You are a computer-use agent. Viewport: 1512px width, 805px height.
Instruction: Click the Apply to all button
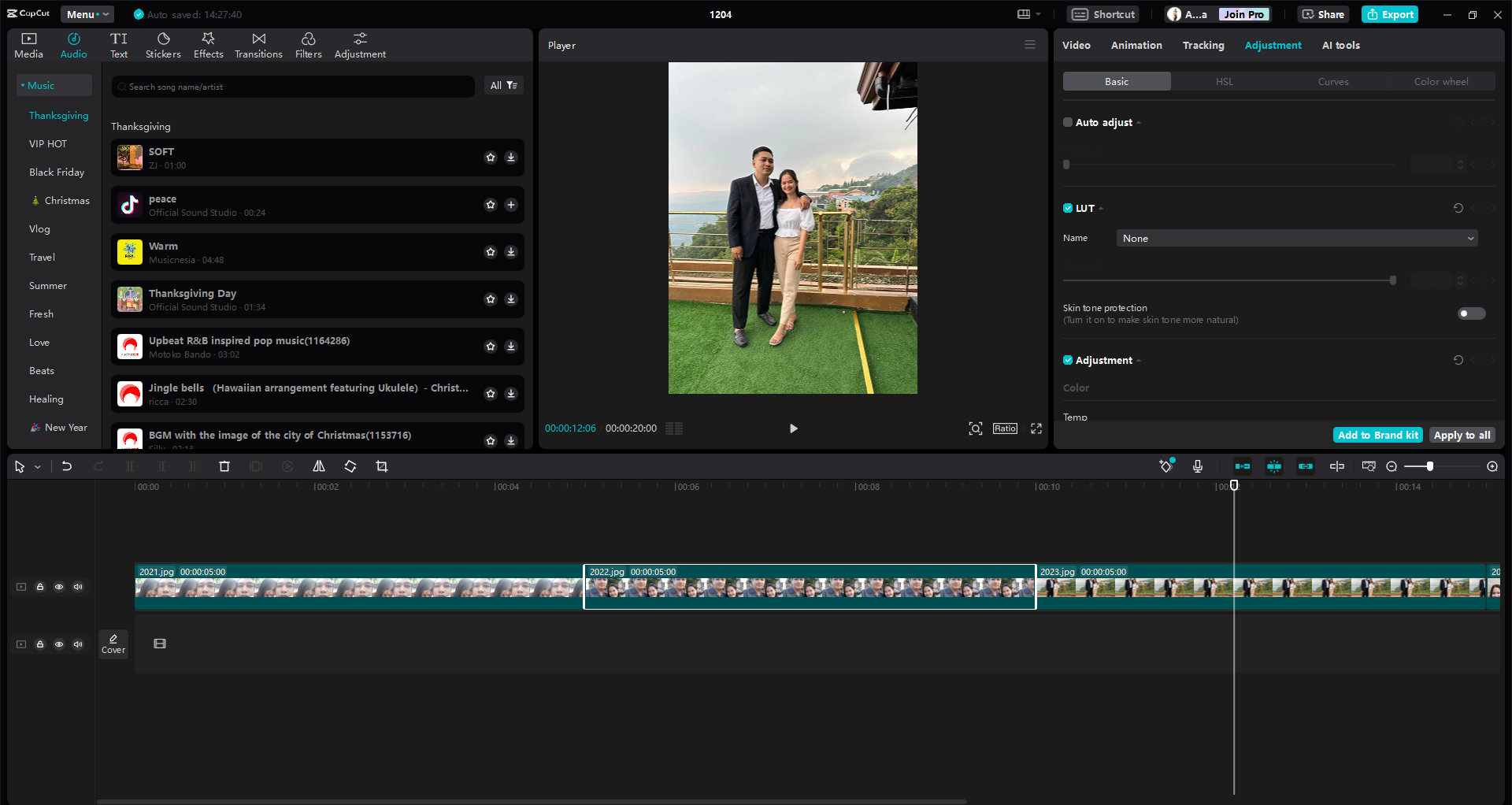pos(1462,435)
